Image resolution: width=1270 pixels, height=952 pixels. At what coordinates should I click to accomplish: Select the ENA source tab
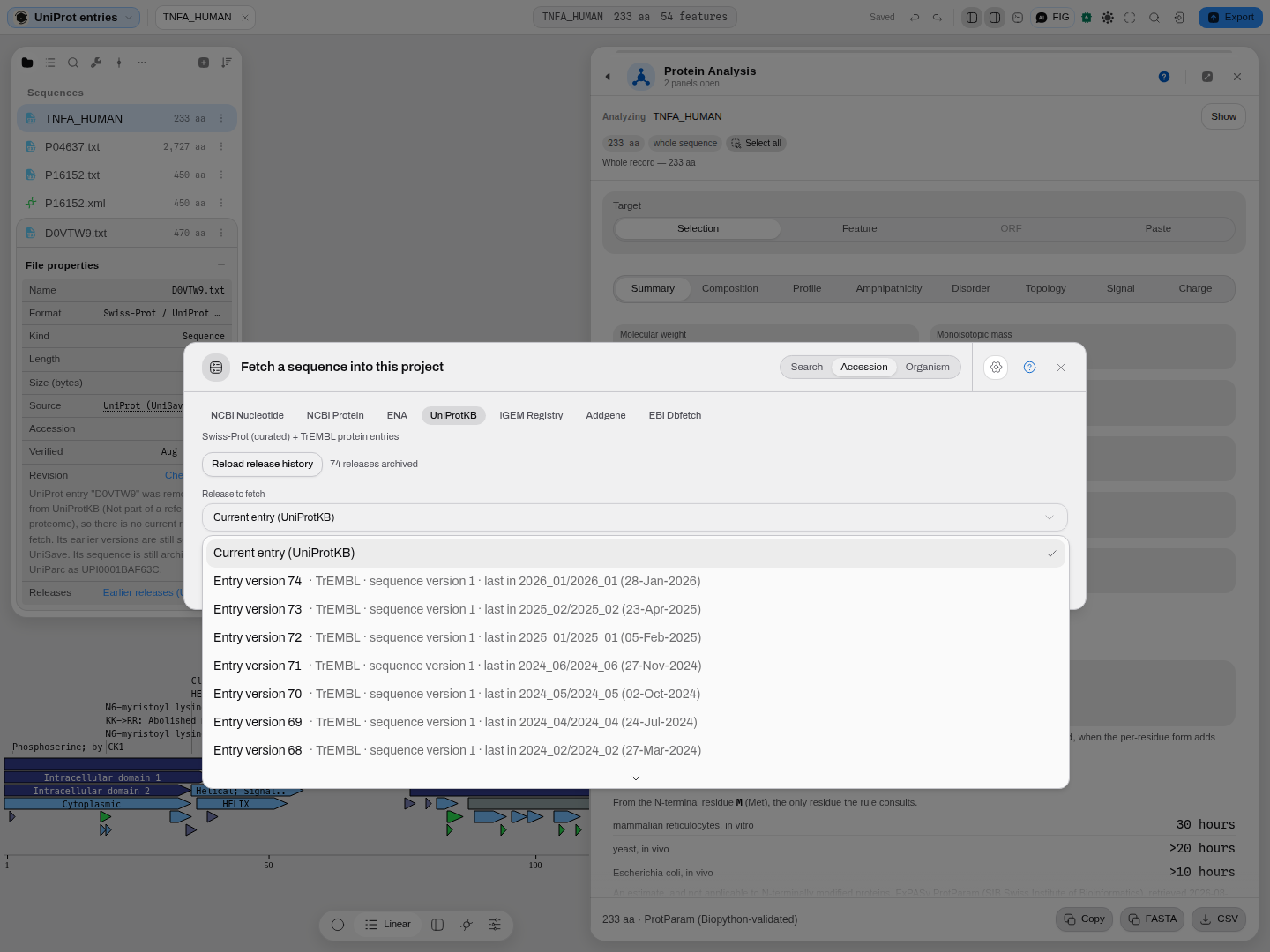pos(397,416)
